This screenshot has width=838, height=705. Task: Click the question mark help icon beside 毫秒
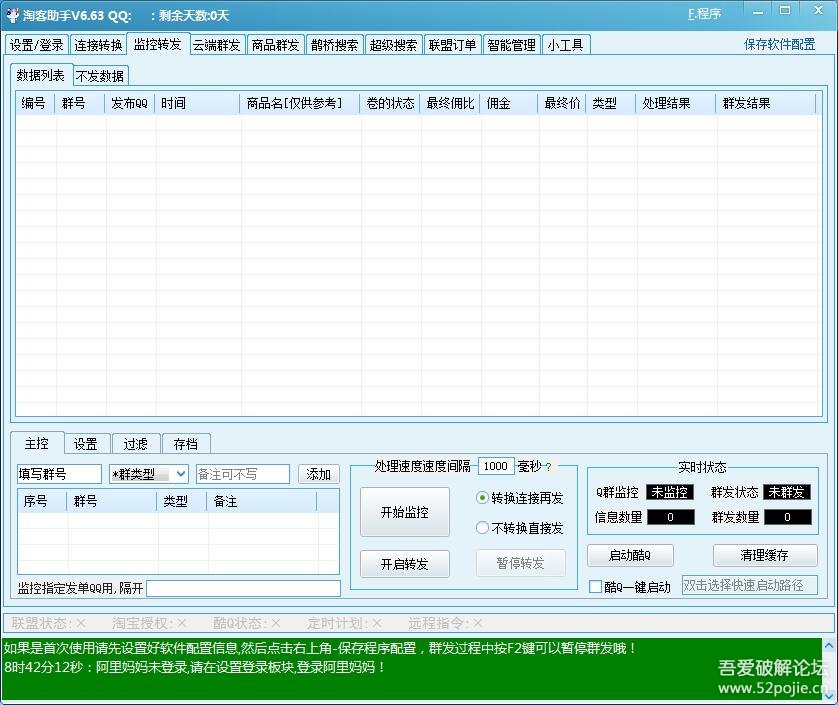[x=548, y=467]
